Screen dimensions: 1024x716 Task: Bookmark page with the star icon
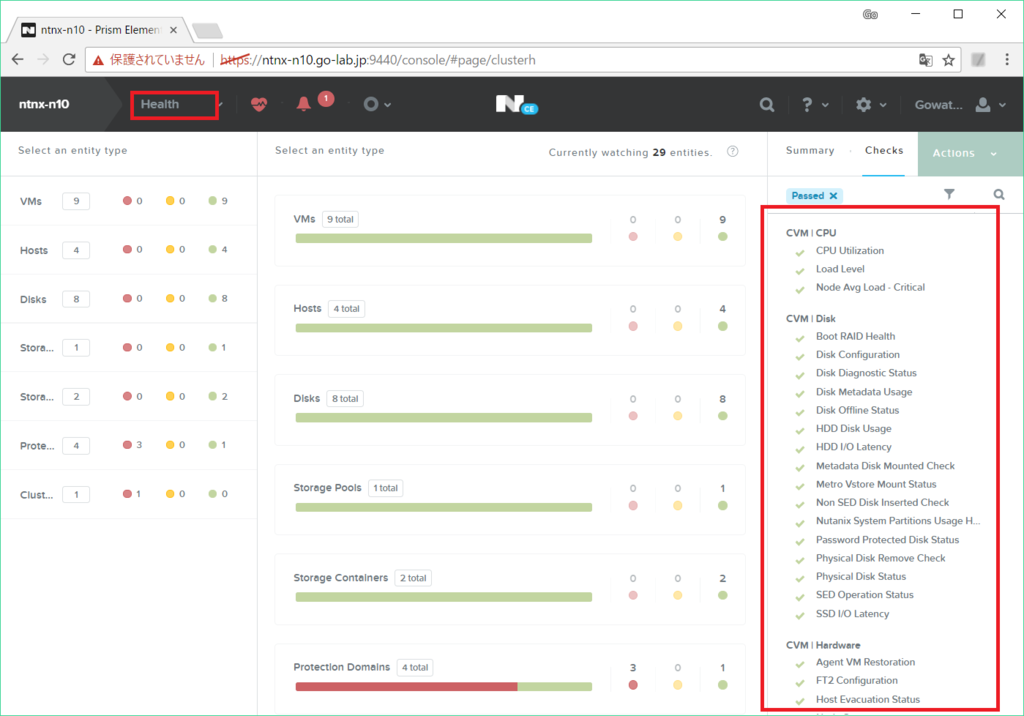948,60
